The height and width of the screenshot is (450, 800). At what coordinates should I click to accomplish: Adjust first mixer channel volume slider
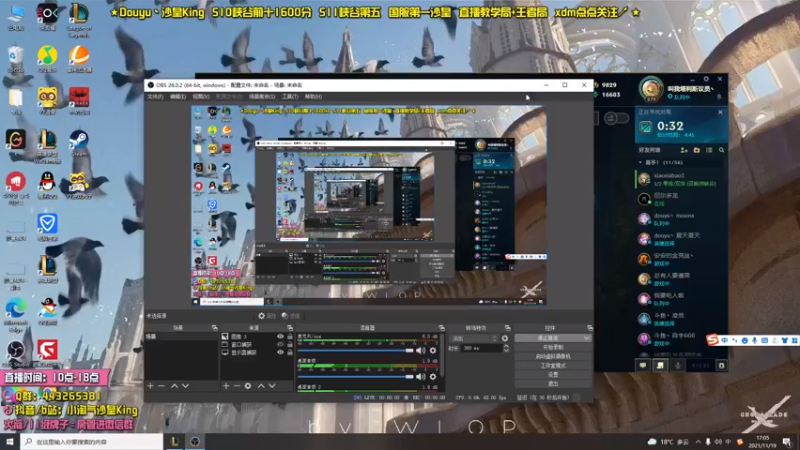tap(356, 351)
